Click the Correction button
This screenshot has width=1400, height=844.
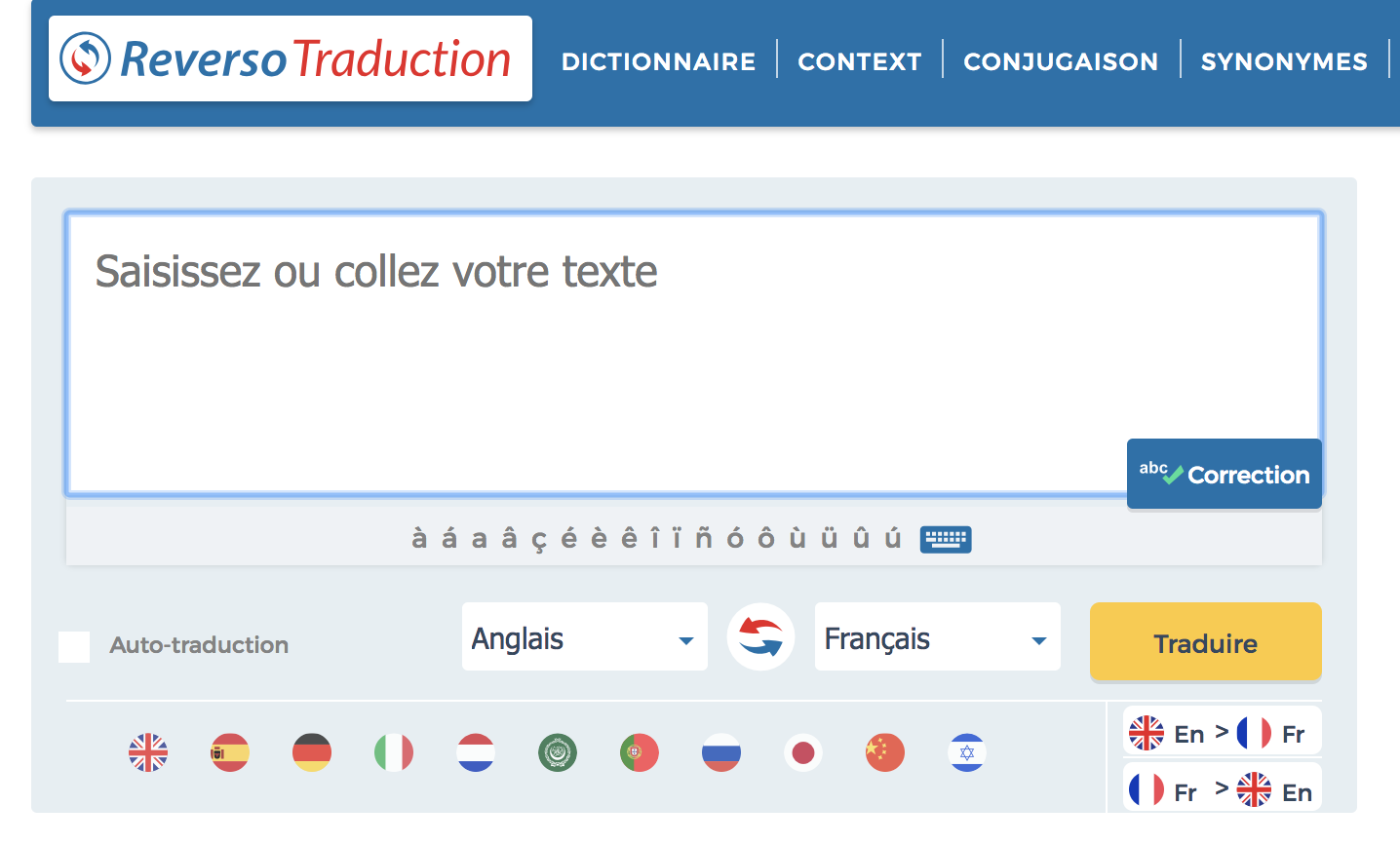click(x=1225, y=475)
